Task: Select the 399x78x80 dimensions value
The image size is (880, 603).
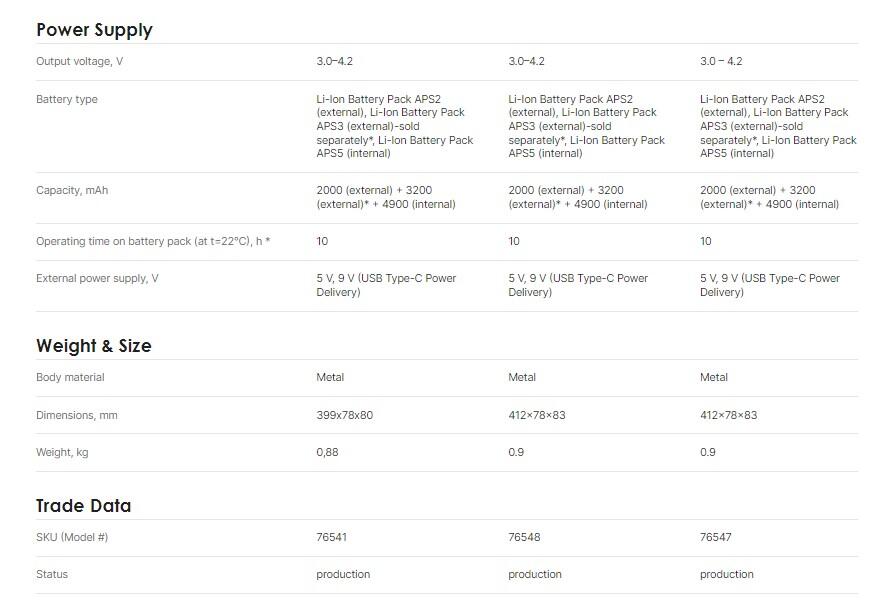Action: click(x=344, y=416)
